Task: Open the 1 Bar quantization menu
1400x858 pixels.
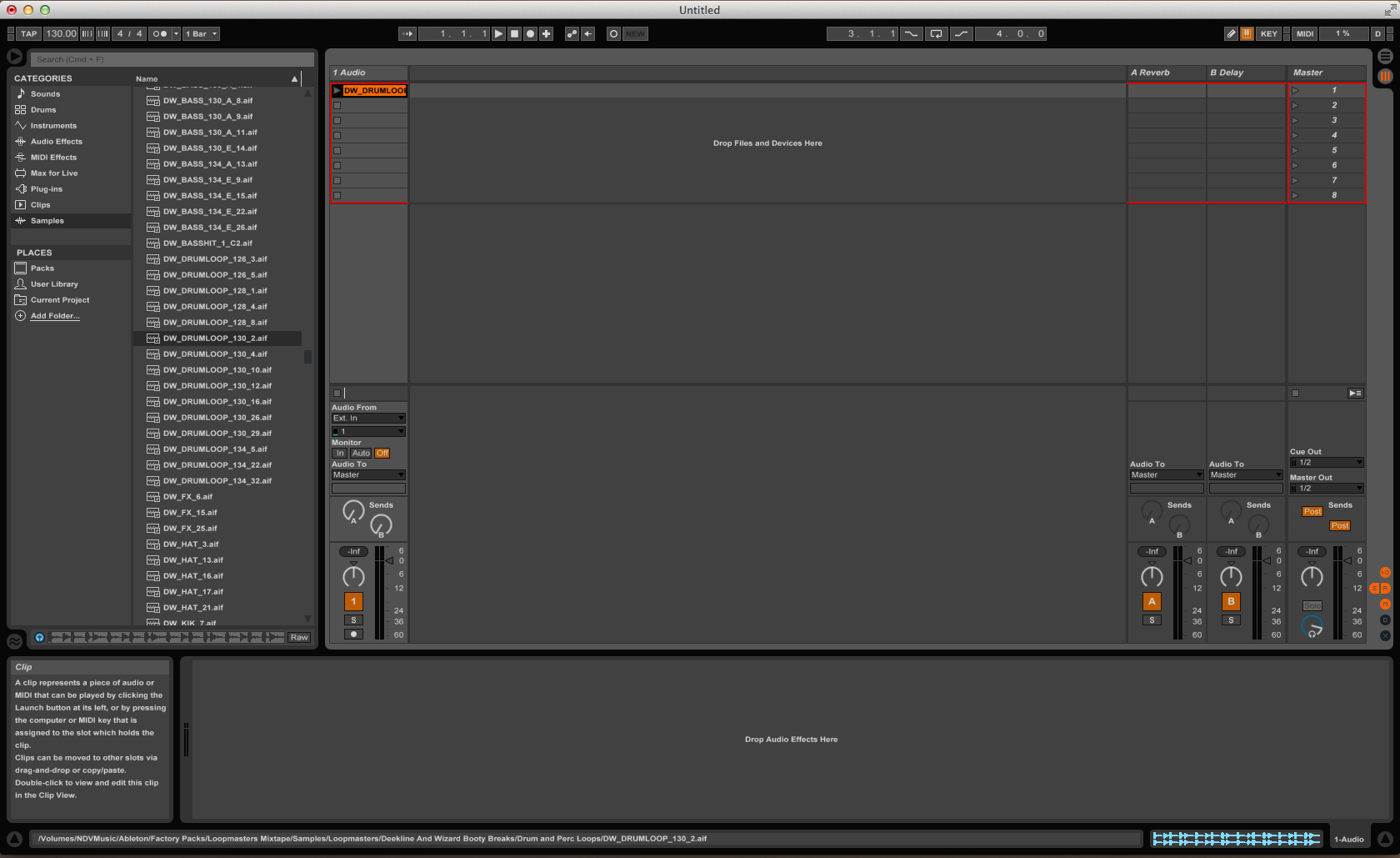Action: (x=202, y=34)
